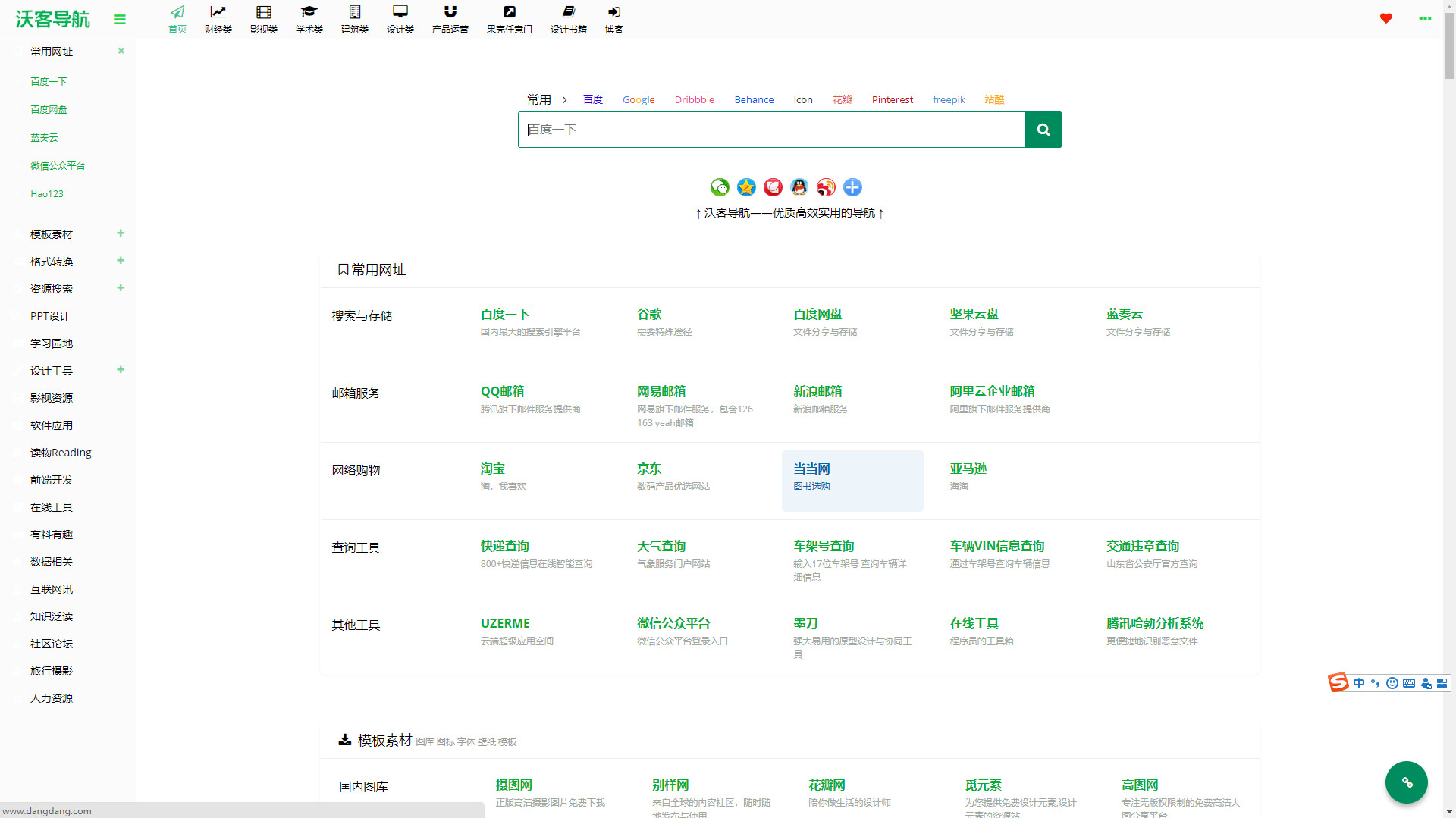Open WeChat sharing via the green WeChat icon

[x=720, y=187]
